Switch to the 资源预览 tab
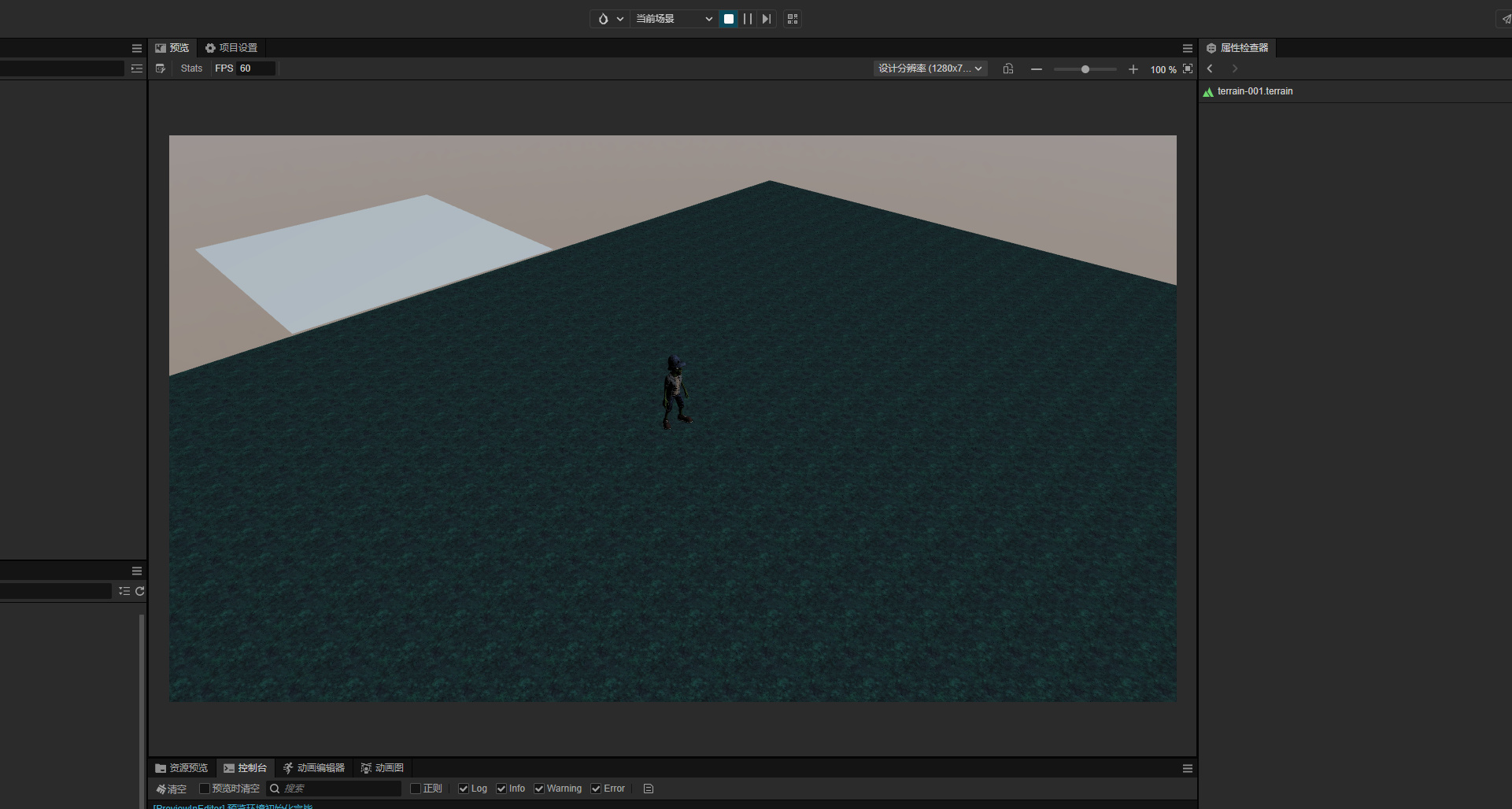The height and width of the screenshot is (809, 1512). [182, 768]
